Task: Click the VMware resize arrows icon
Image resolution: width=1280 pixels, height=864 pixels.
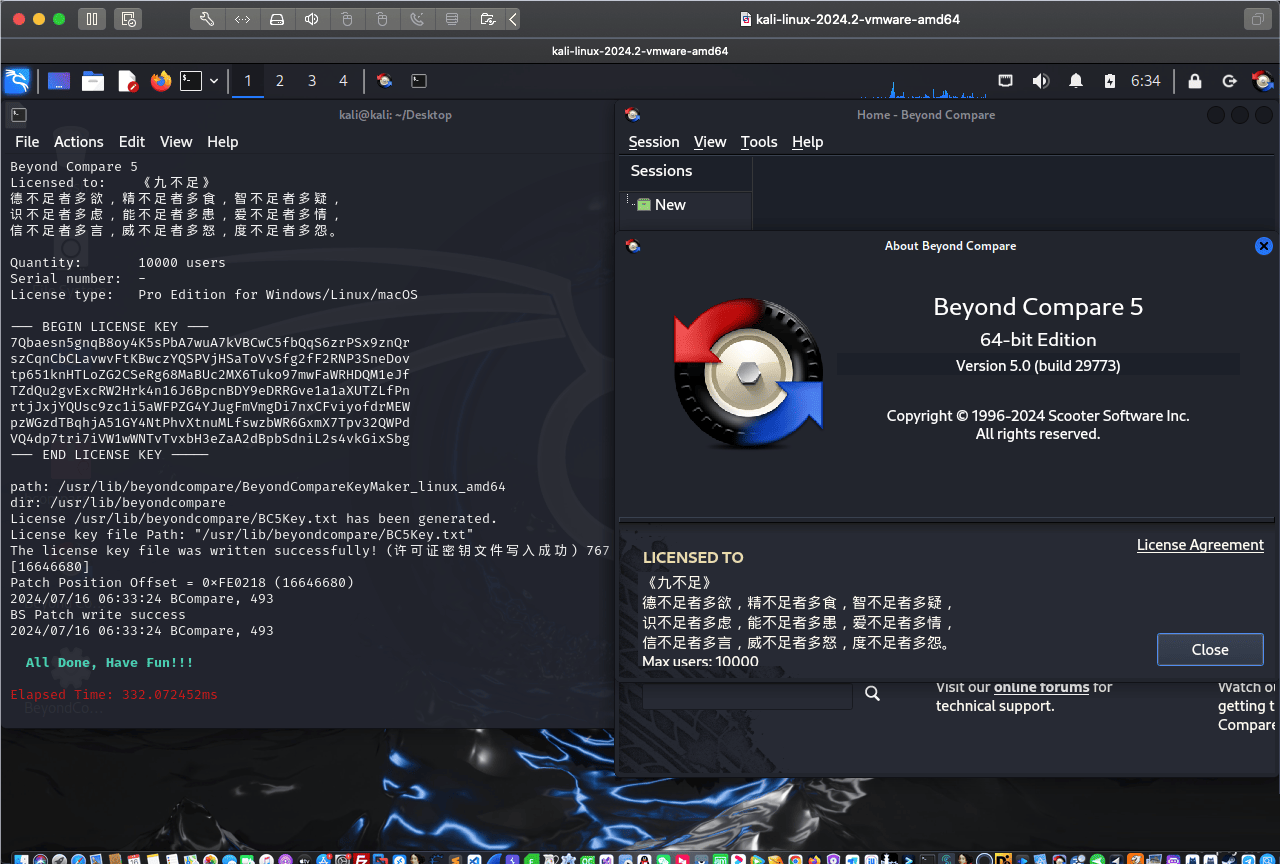Action: [243, 19]
